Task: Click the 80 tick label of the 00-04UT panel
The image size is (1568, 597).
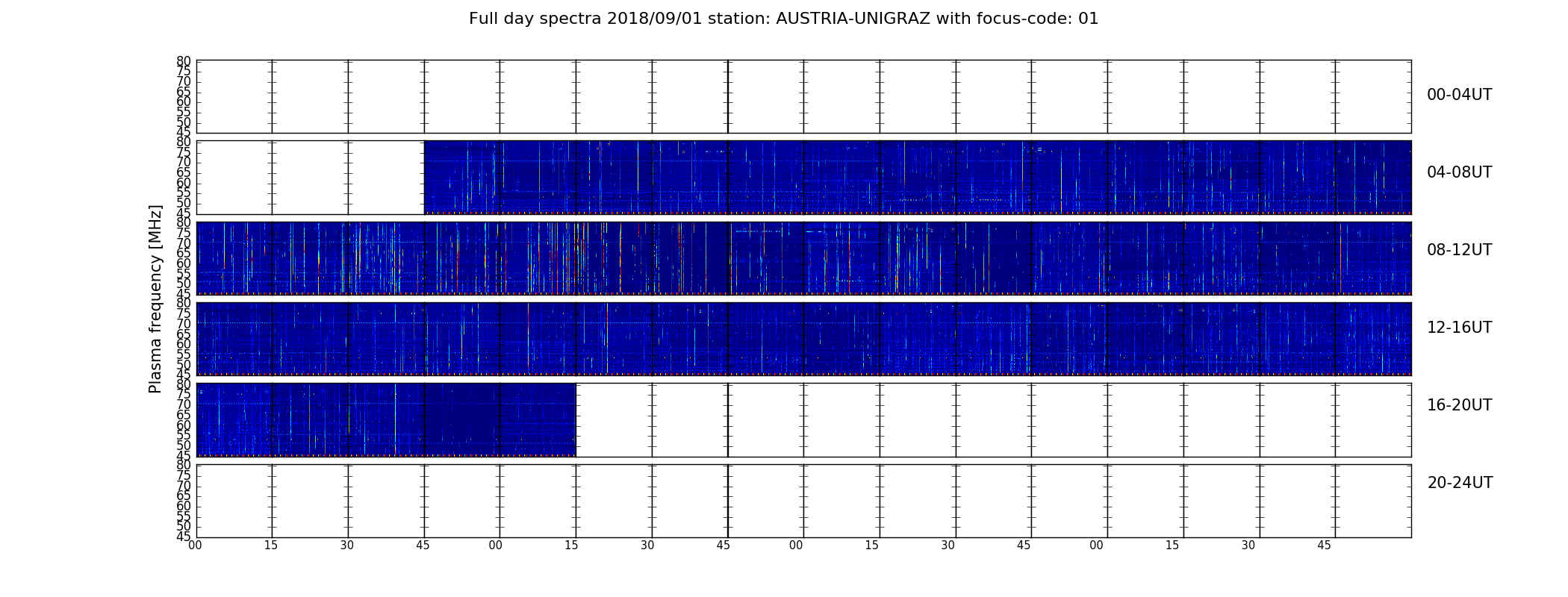Action: coord(184,61)
